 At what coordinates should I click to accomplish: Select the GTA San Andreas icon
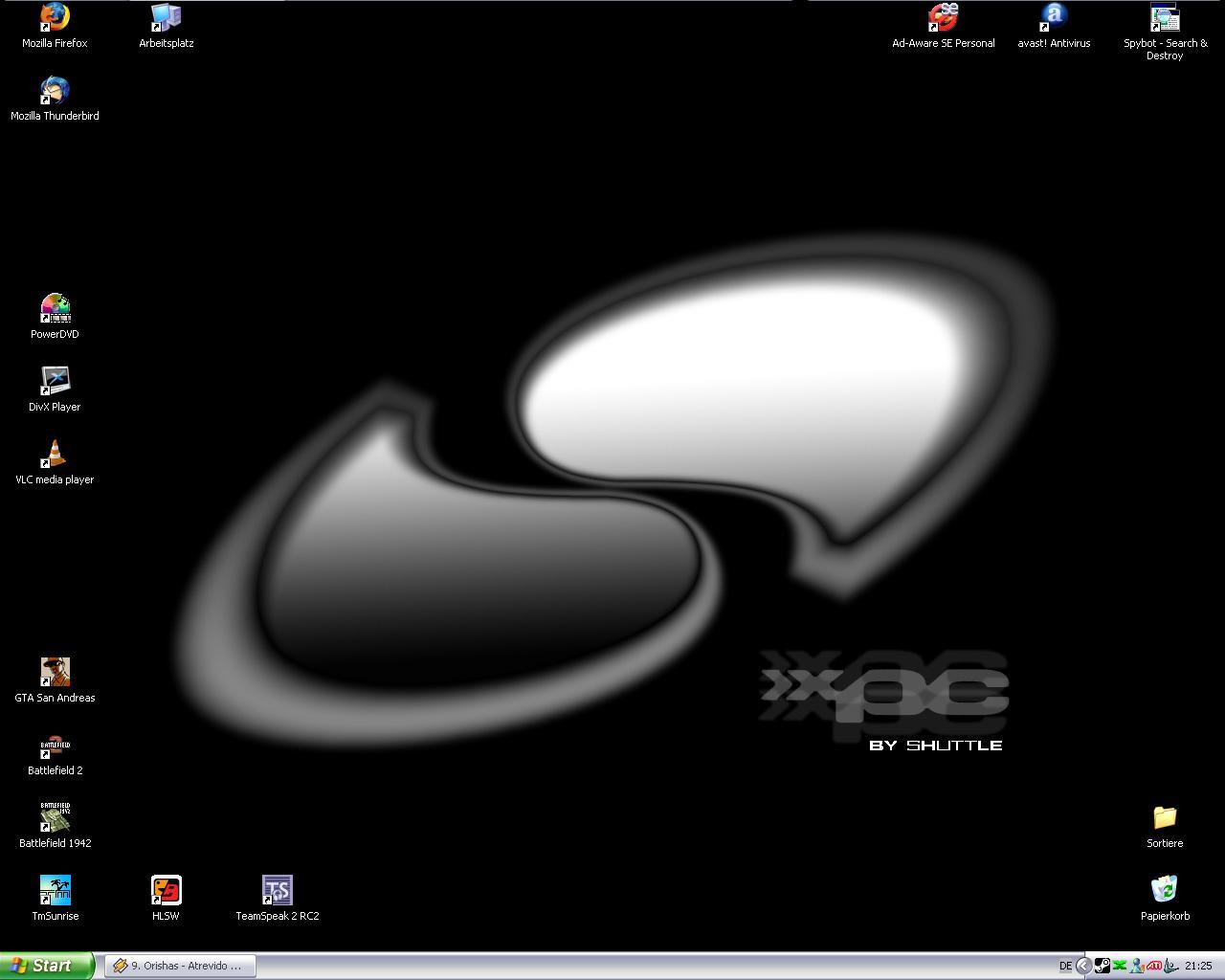pos(55,673)
